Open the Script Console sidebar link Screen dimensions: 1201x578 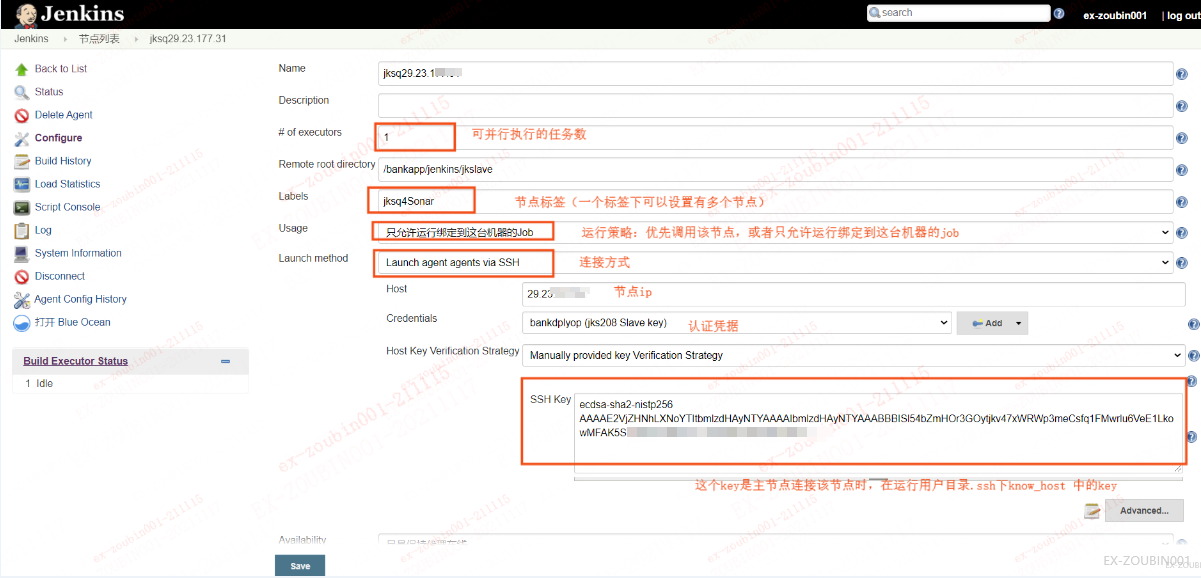click(67, 207)
